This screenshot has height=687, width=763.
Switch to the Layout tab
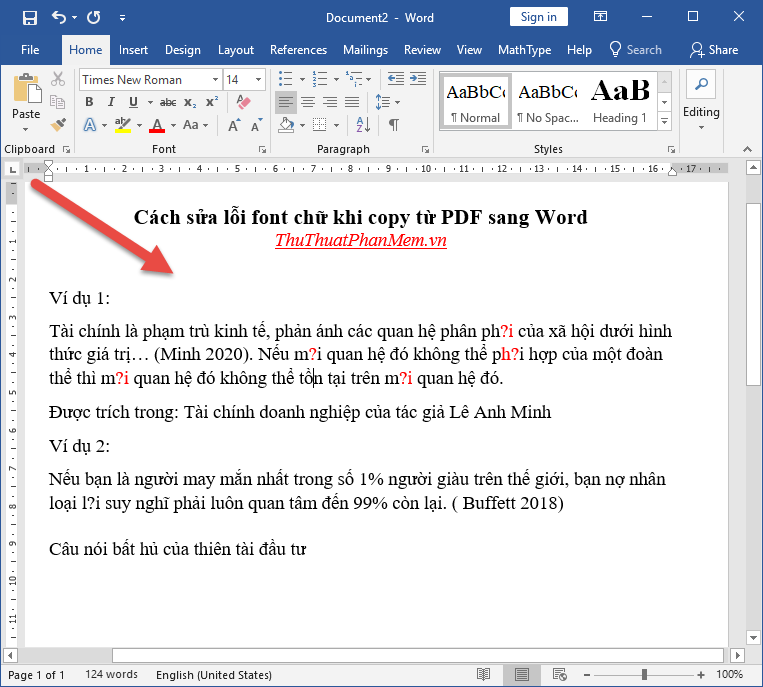click(236, 50)
